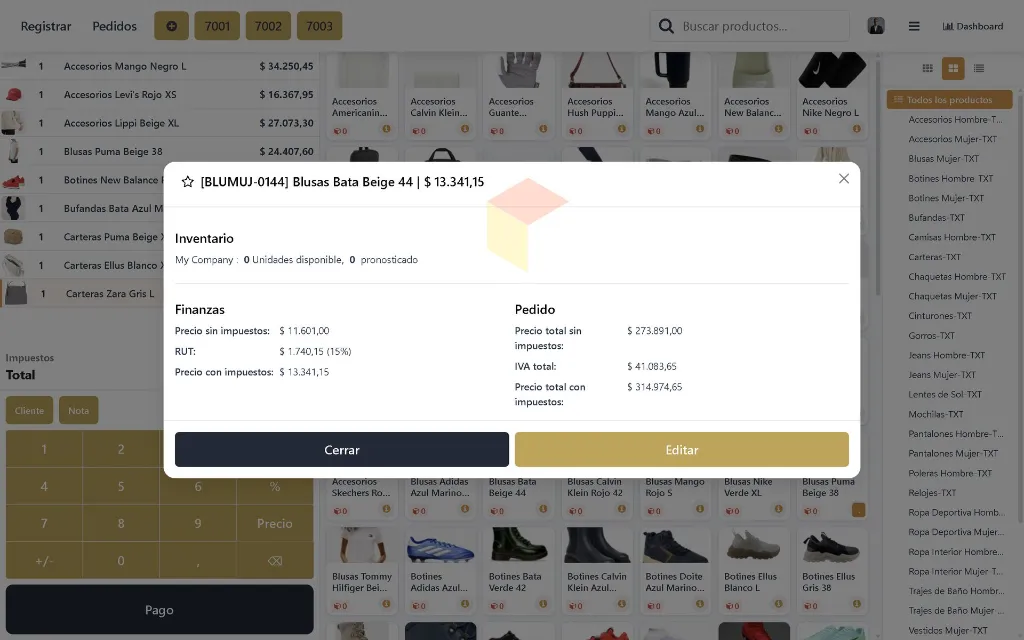Image resolution: width=1024 pixels, height=640 pixels.
Task: Click the percent discount numpad key
Action: (275, 486)
